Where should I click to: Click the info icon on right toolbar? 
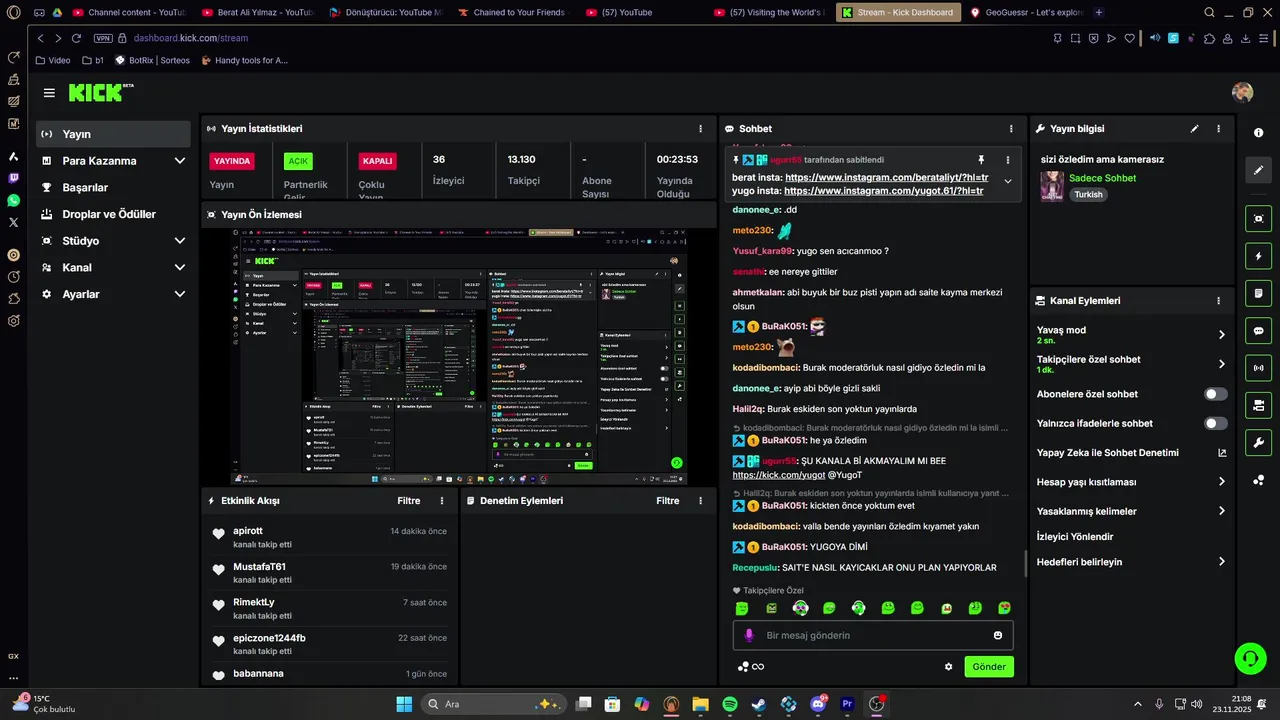[1258, 133]
